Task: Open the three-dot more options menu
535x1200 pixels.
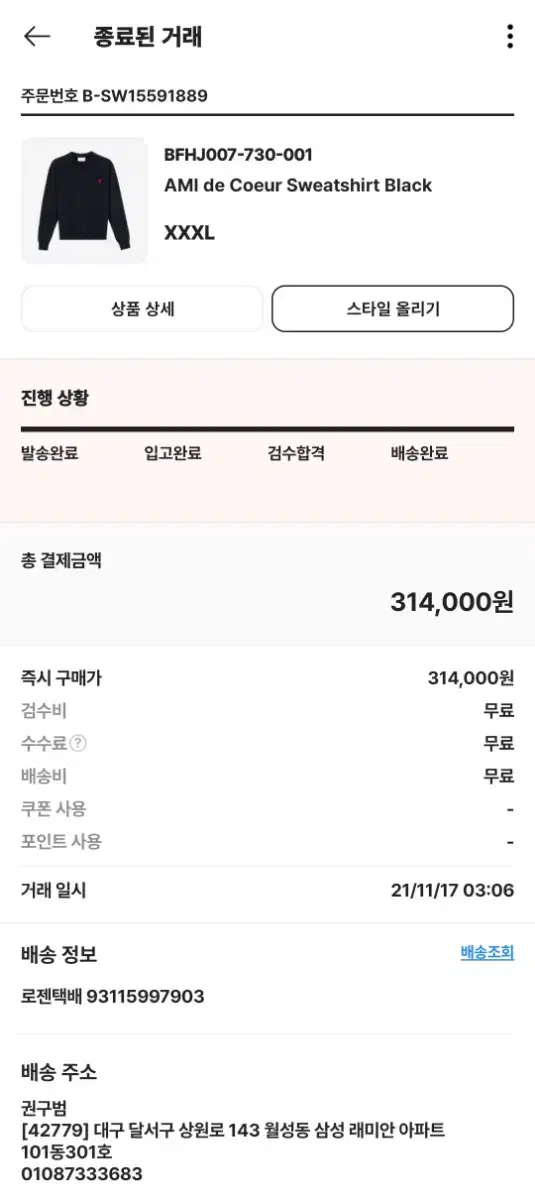Action: point(510,37)
